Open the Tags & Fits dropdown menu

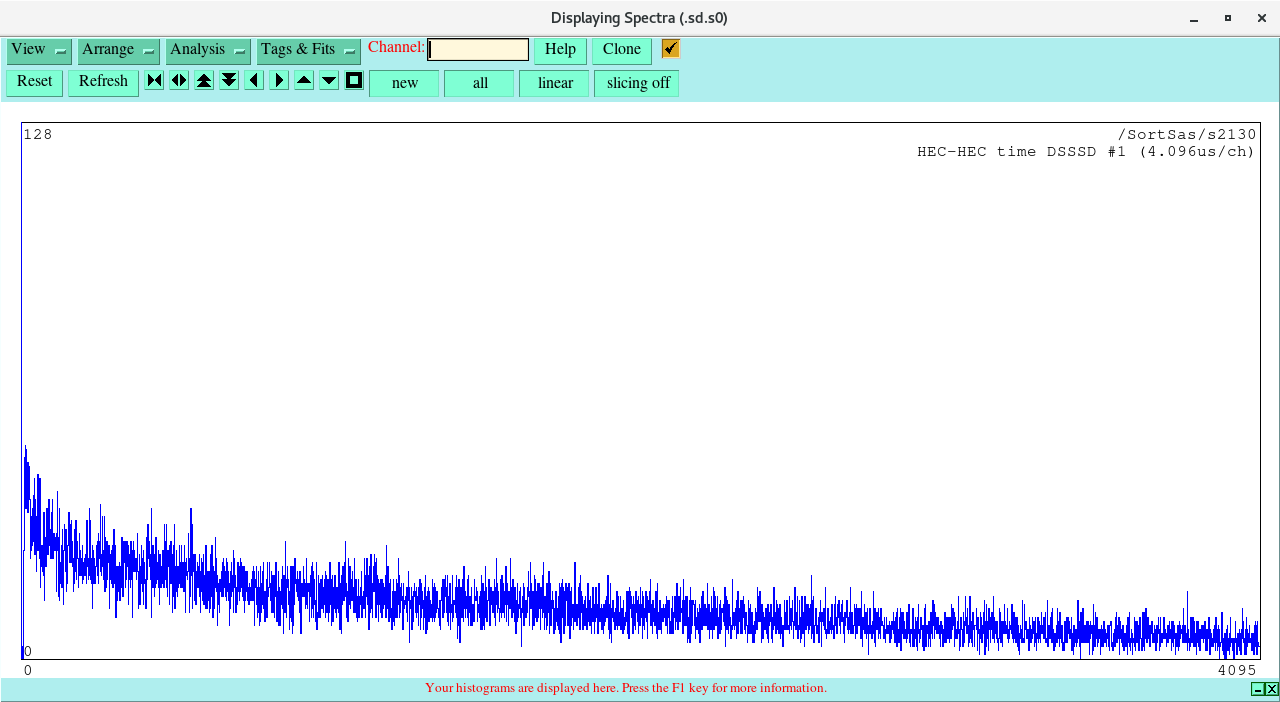[309, 51]
